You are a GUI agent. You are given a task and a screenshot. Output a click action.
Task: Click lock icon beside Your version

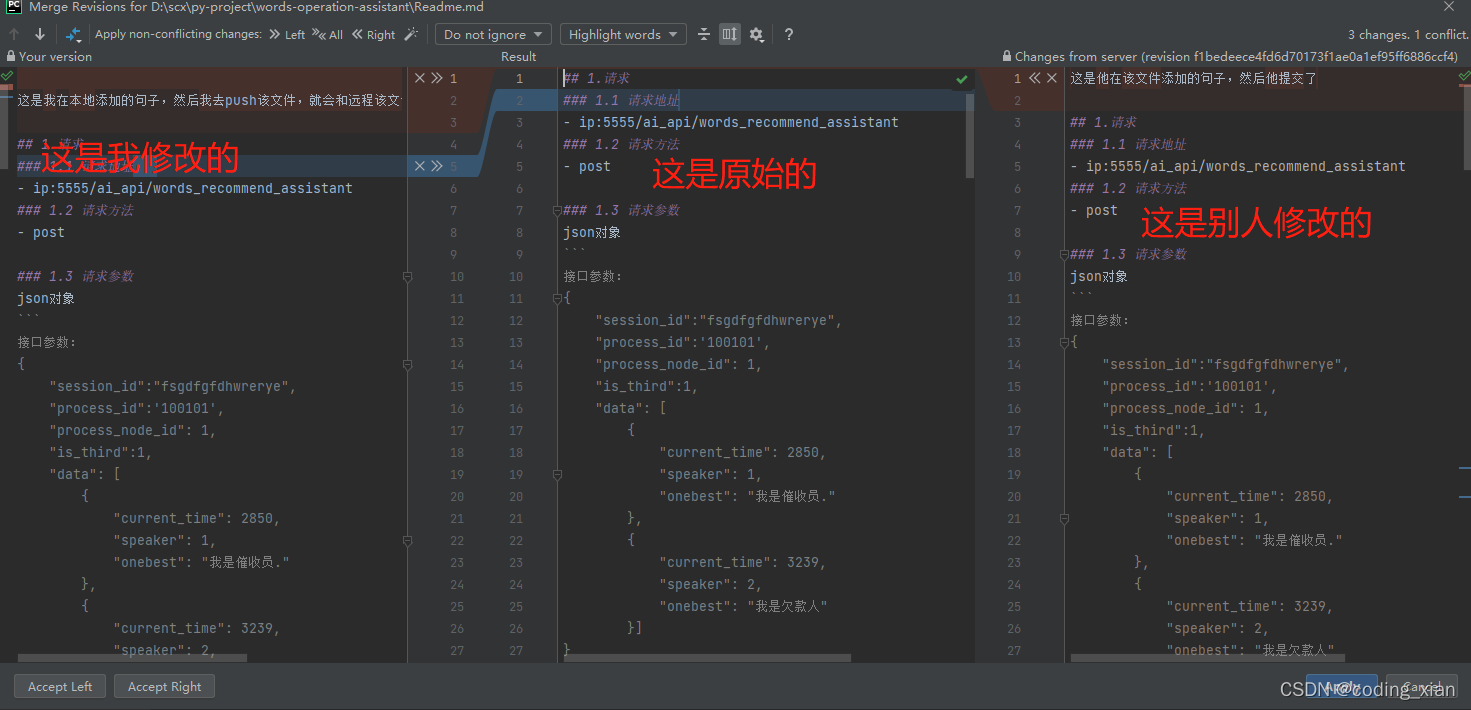click(11, 57)
